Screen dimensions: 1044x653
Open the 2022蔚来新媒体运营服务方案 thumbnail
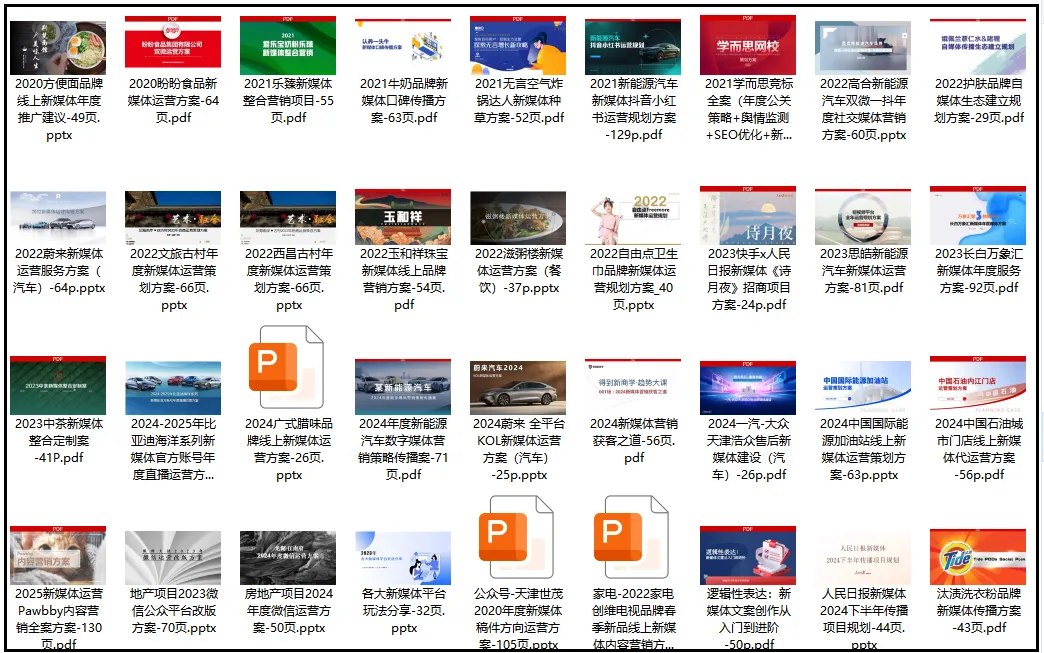click(58, 215)
